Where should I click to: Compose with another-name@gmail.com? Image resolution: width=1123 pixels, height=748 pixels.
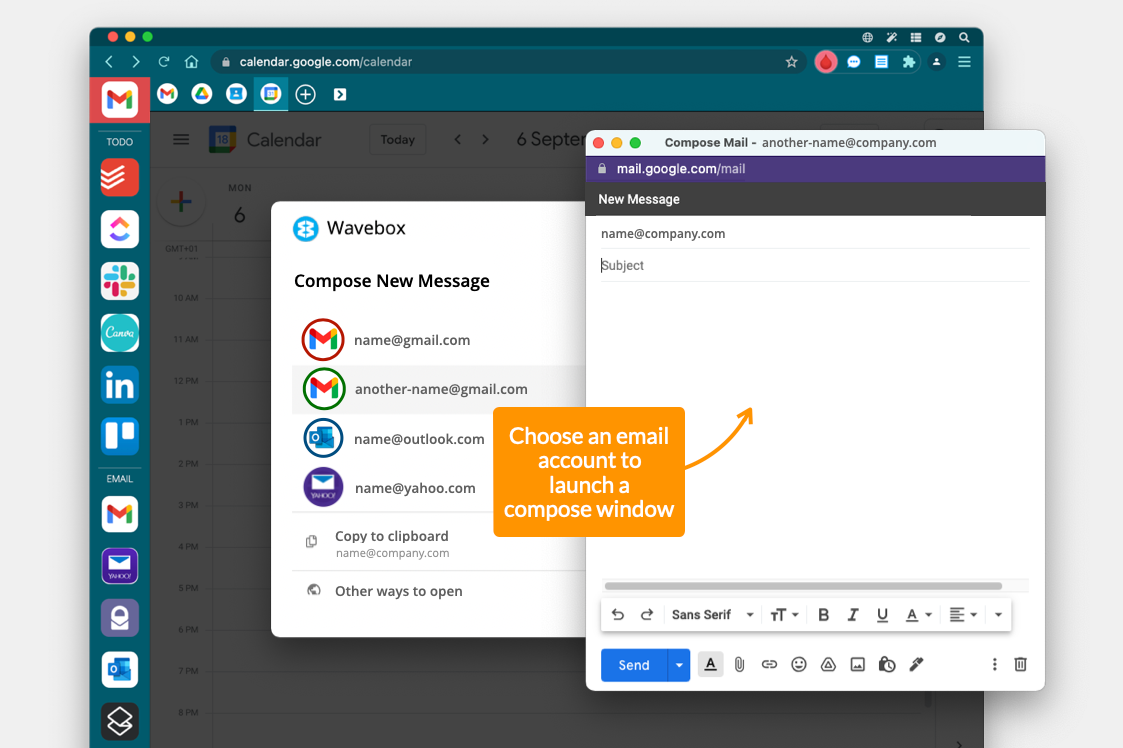click(438, 389)
